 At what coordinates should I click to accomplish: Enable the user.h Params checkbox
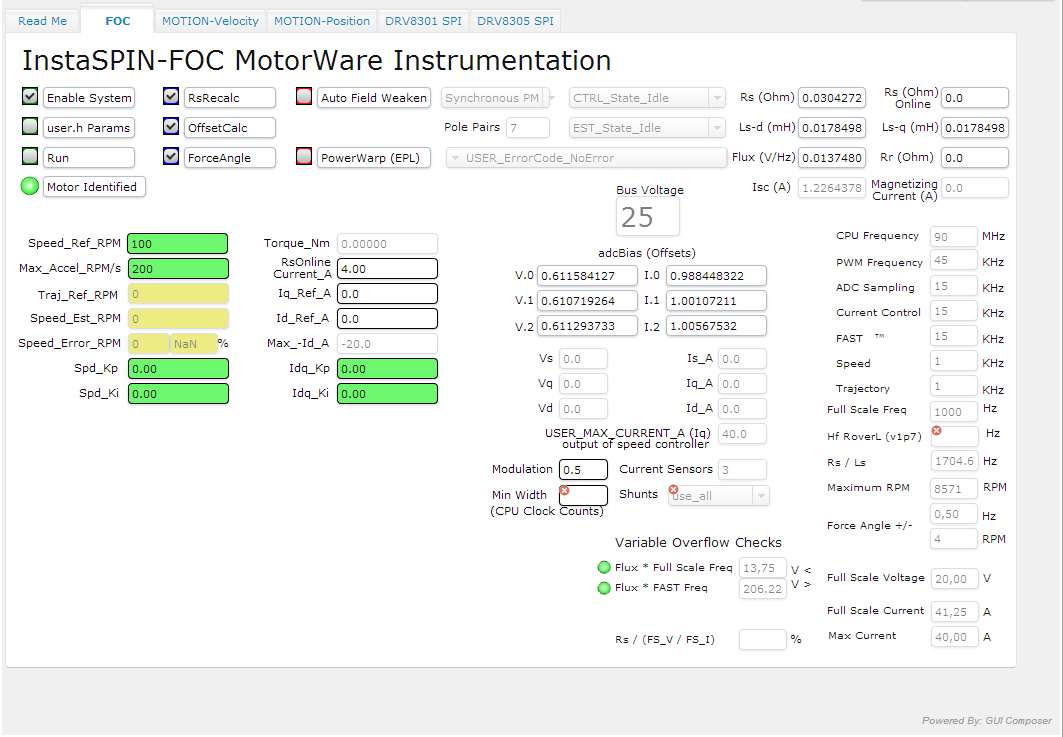pos(30,126)
